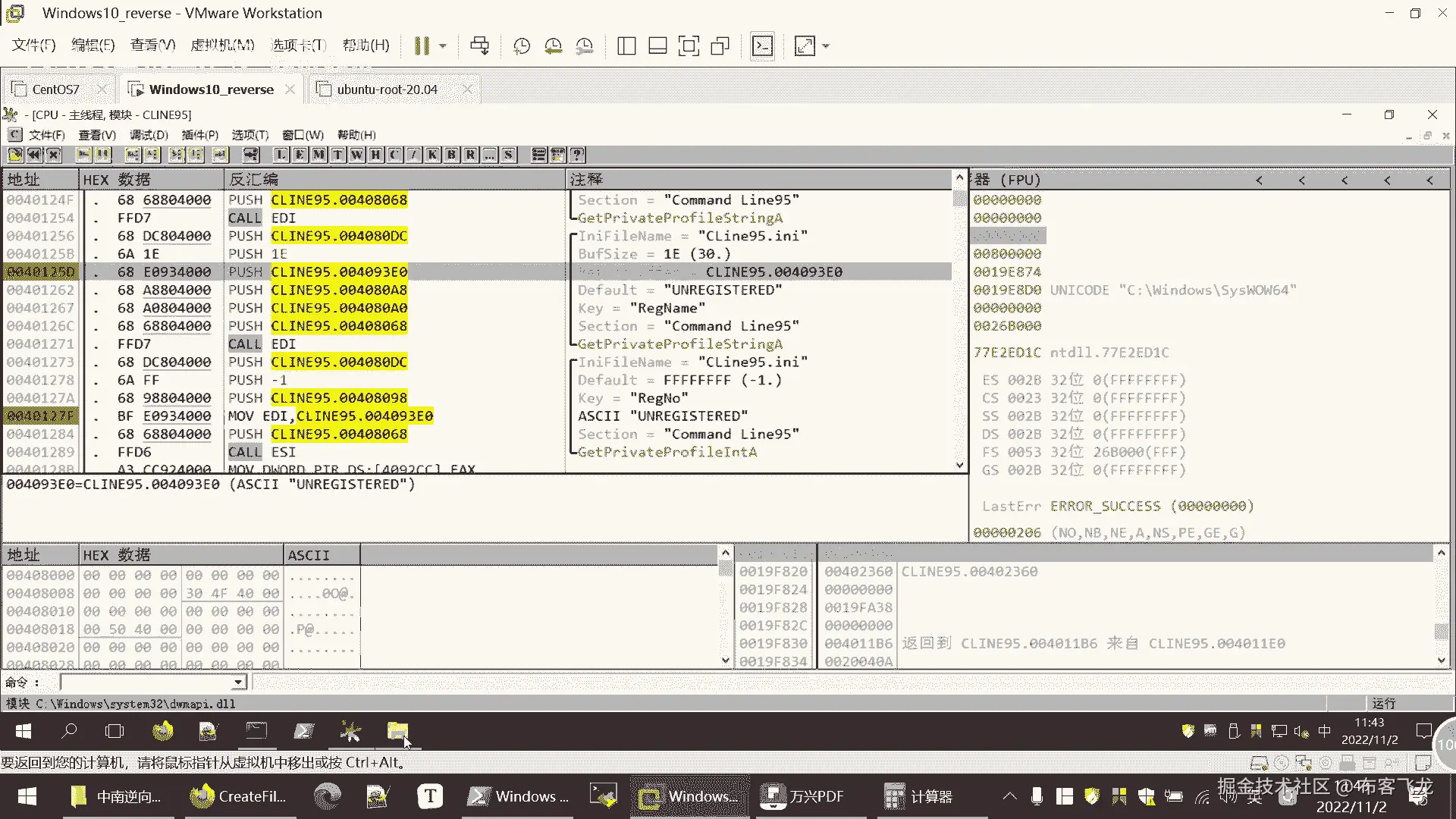This screenshot has height=819, width=1456.
Task: Open the 调试(D) debug menu
Action: pos(149,135)
